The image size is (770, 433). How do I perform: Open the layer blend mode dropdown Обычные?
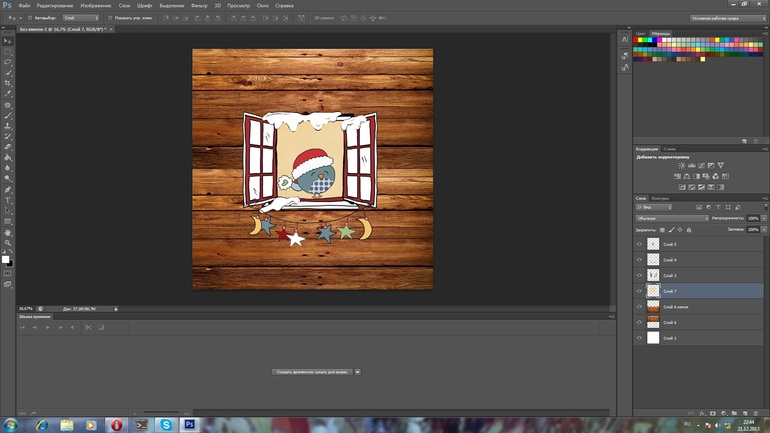672,218
